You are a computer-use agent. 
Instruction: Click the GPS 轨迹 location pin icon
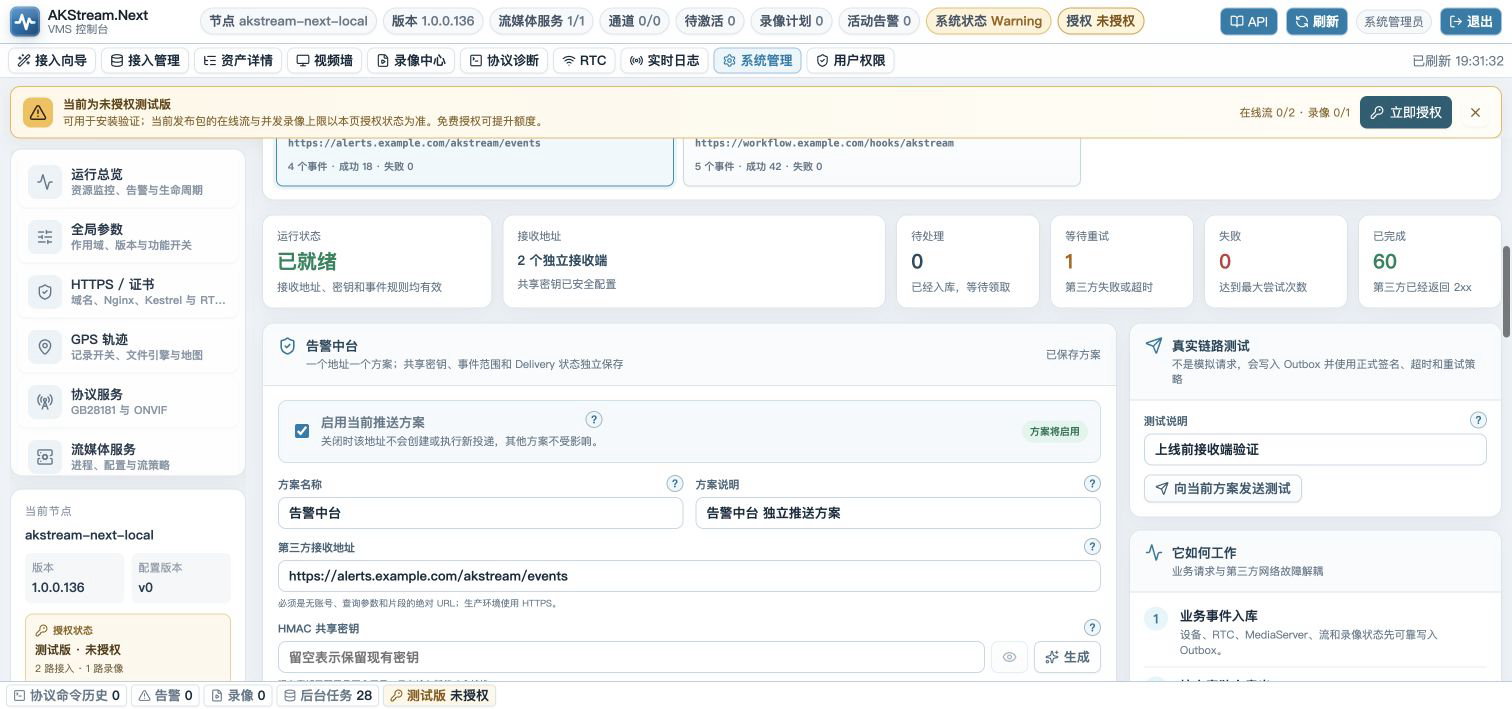pyautogui.click(x=45, y=347)
